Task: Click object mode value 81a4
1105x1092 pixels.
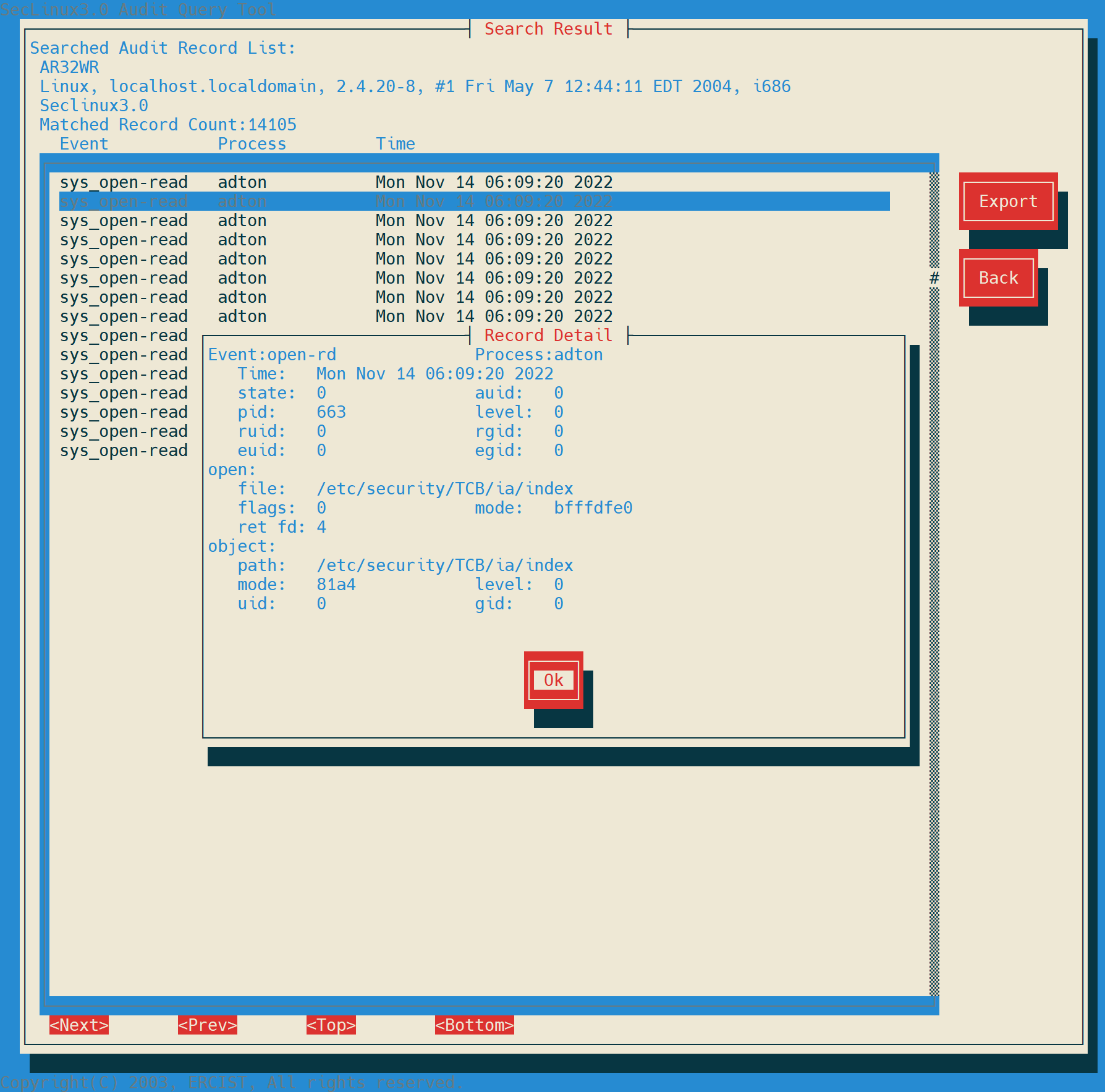Action: (336, 585)
